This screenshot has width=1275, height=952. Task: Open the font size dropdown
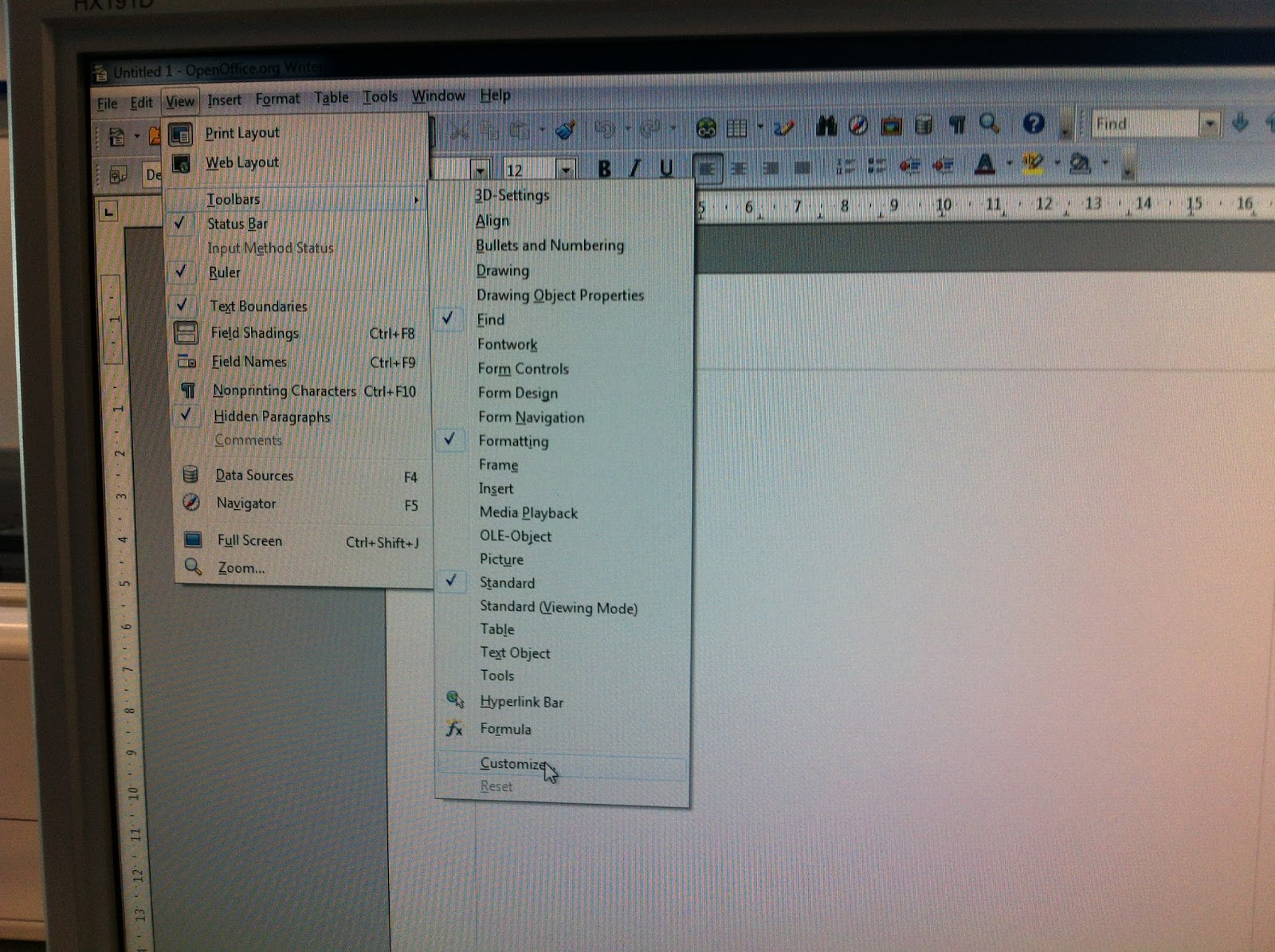point(566,169)
